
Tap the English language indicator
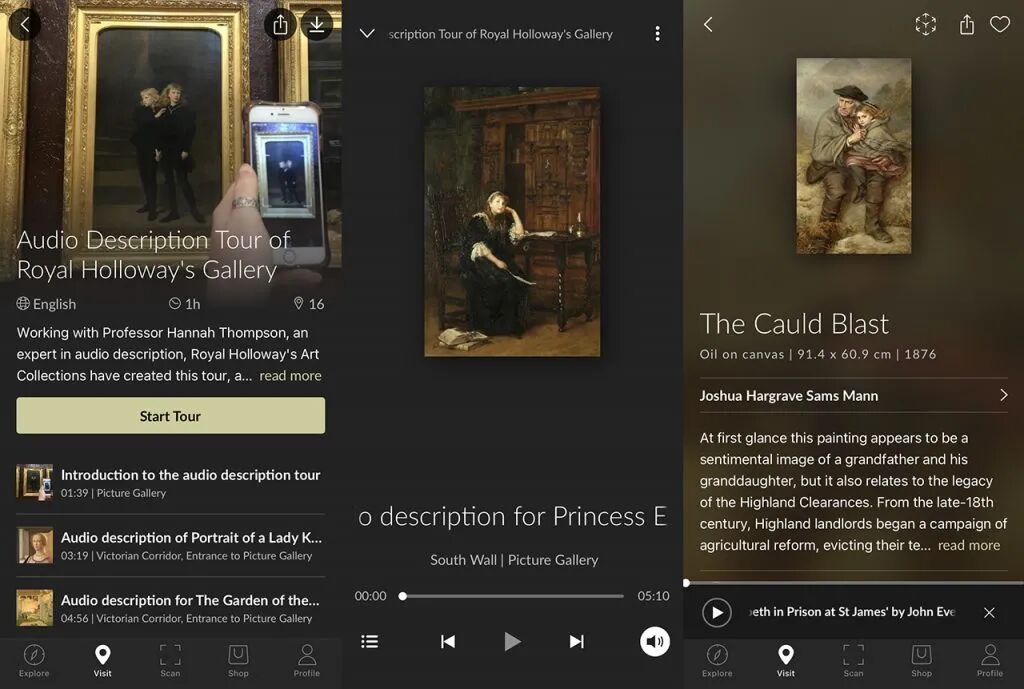click(x=46, y=304)
